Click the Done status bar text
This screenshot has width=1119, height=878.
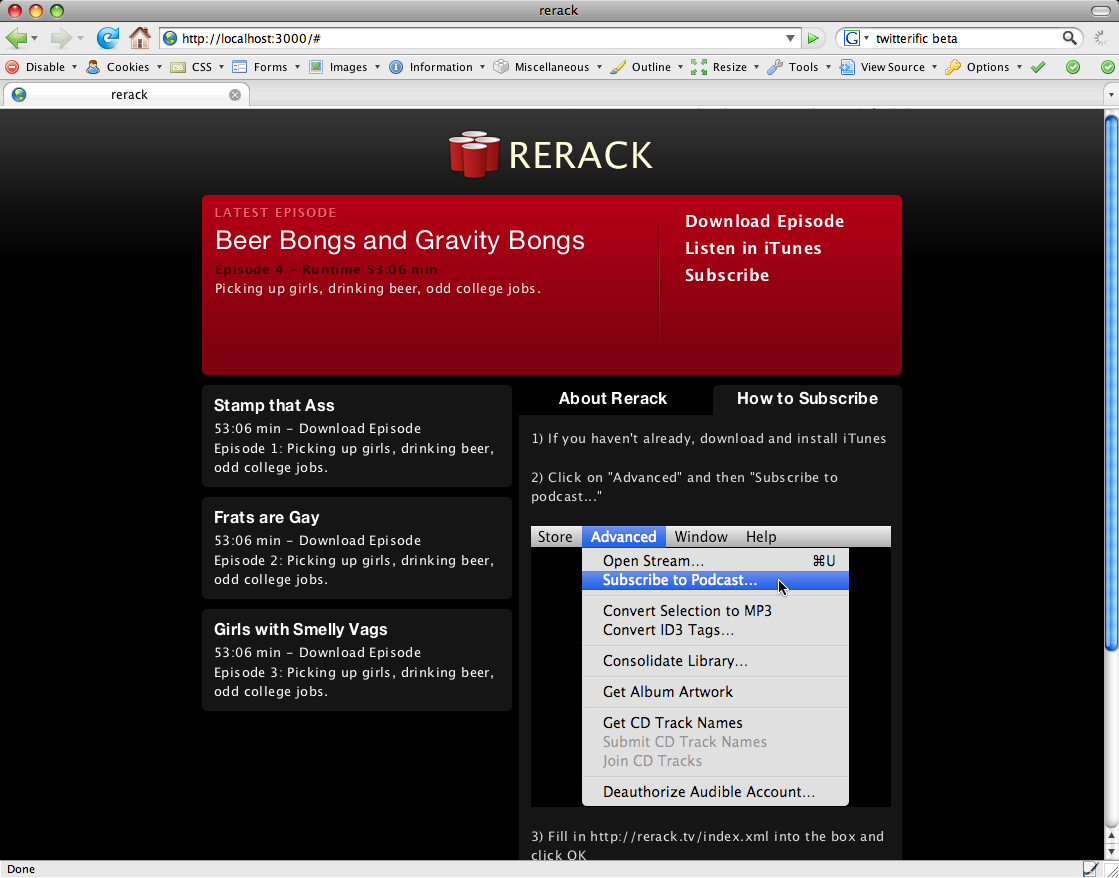click(21, 869)
